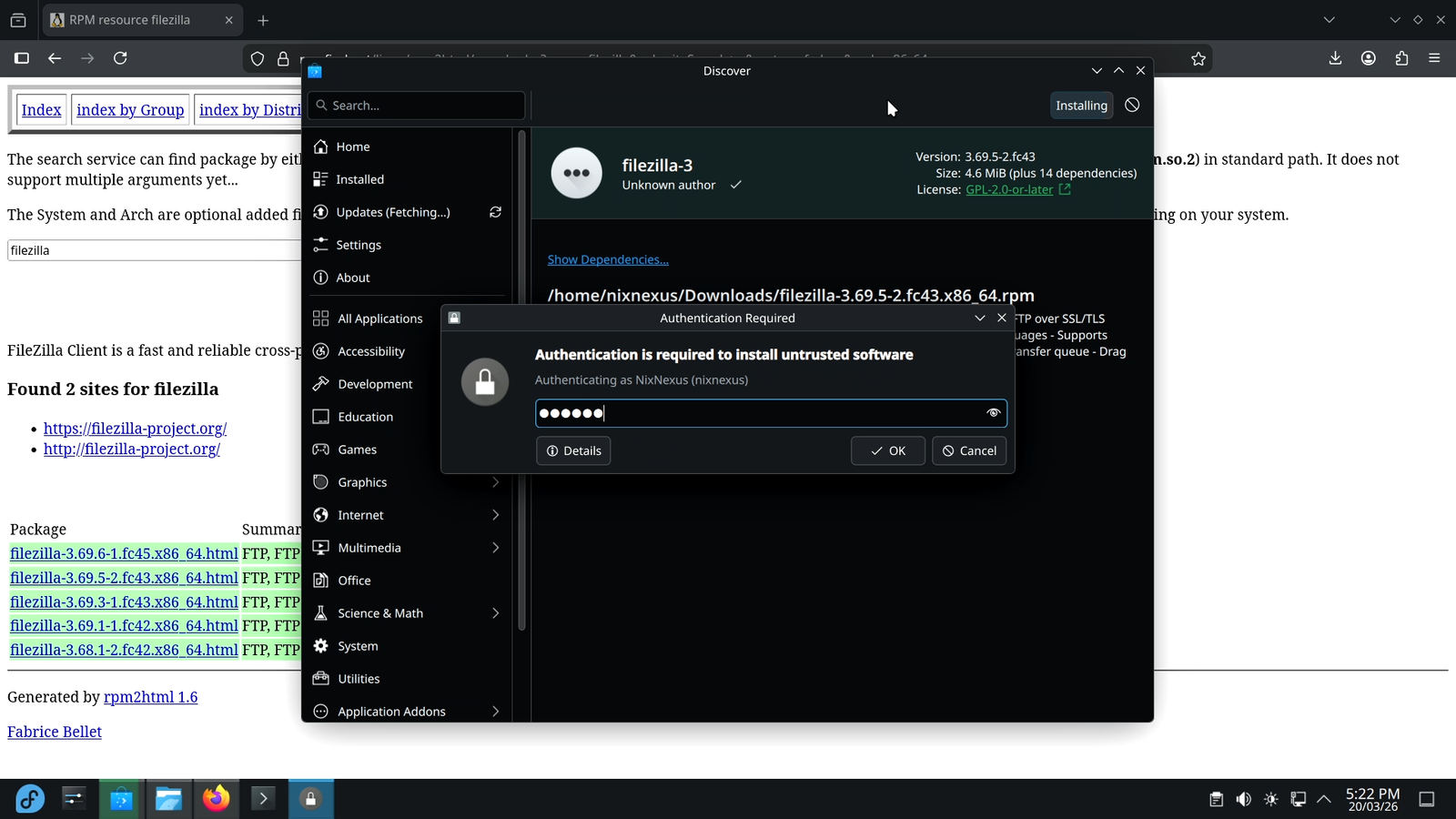1456x819 pixels.
Task: Open the filezilla-3.69.6-1.fc45 package link
Action: click(x=124, y=553)
